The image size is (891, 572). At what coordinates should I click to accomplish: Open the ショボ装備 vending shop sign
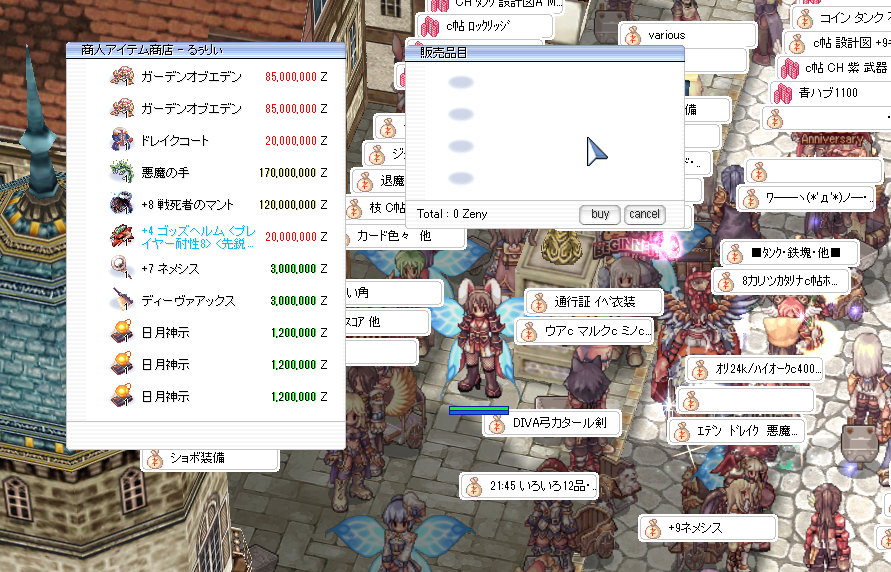point(210,459)
